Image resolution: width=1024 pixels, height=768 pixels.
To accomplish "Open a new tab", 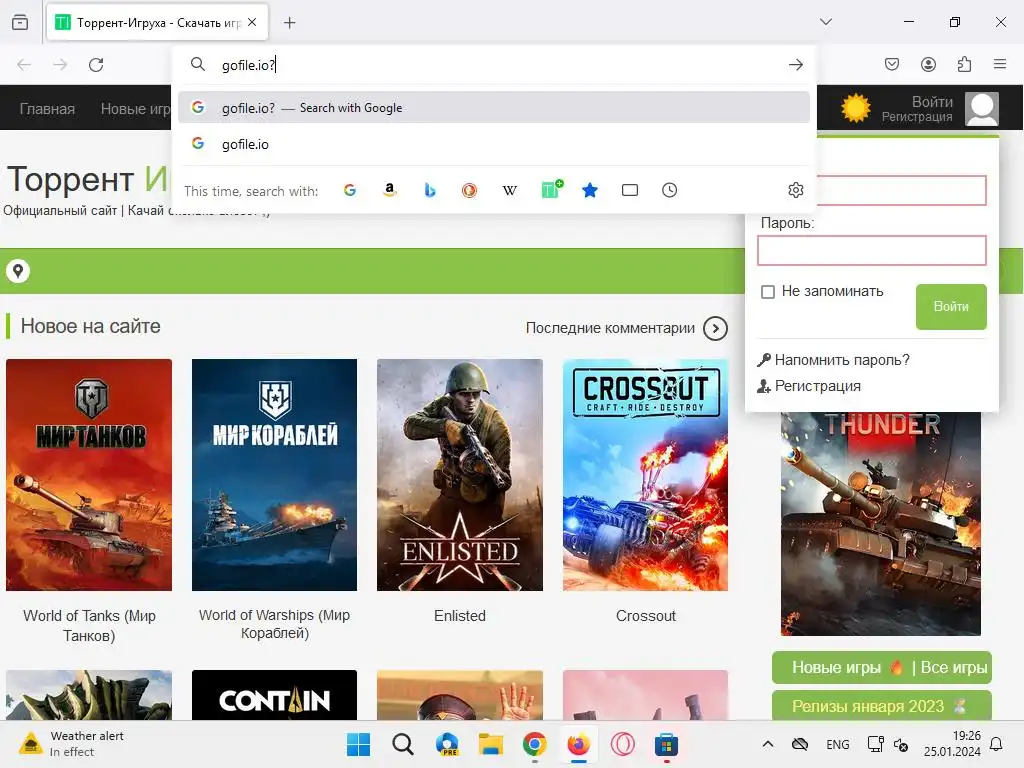I will 290,23.
